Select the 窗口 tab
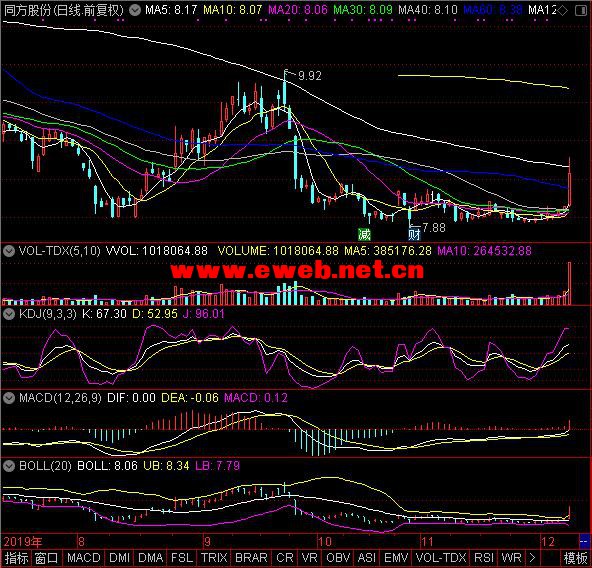The height and width of the screenshot is (568, 592). point(46,558)
